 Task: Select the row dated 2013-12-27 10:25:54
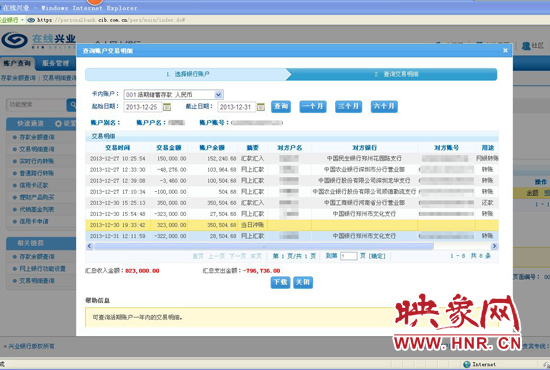[x=292, y=159]
